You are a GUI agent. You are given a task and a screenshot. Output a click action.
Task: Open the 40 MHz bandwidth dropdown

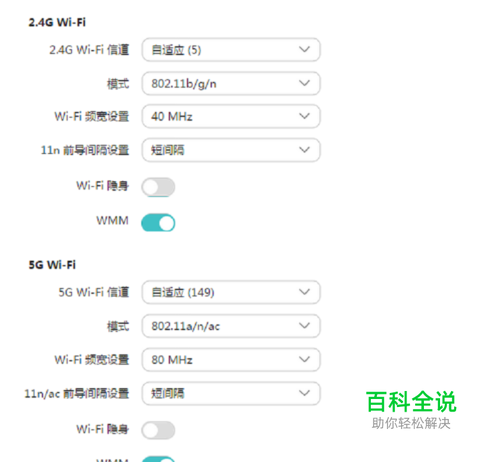[x=231, y=116]
